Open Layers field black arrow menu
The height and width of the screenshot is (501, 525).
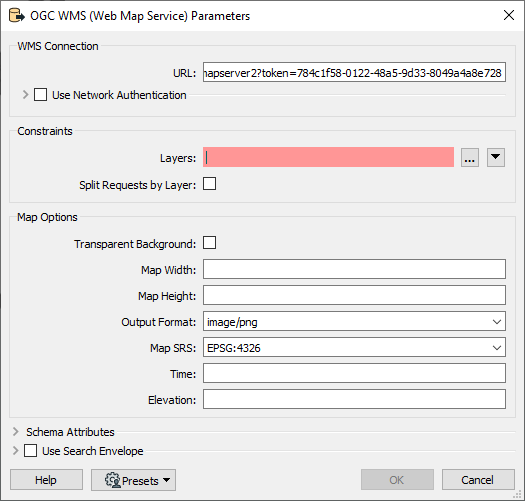496,157
